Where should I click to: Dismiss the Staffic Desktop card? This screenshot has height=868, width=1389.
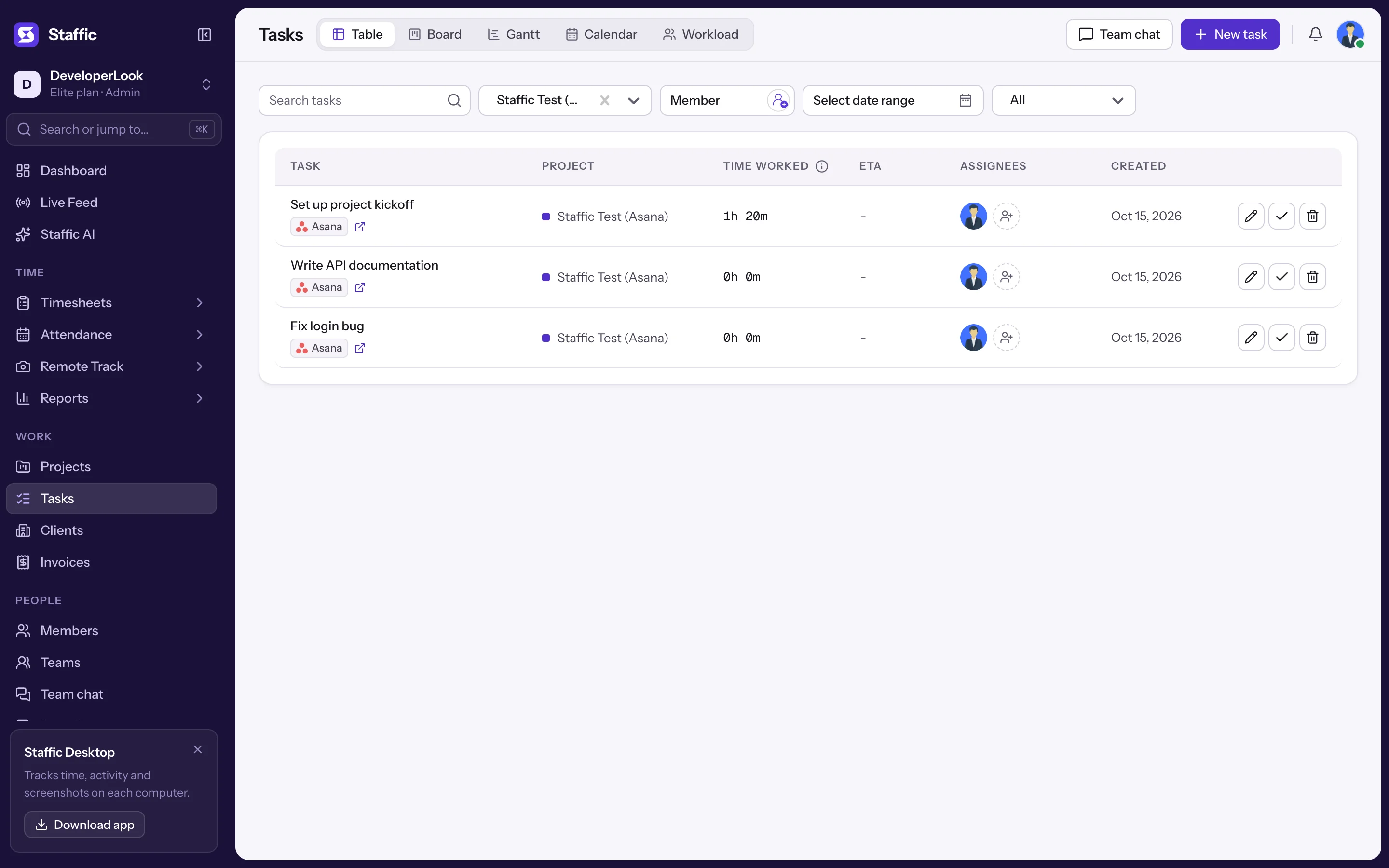click(x=197, y=749)
